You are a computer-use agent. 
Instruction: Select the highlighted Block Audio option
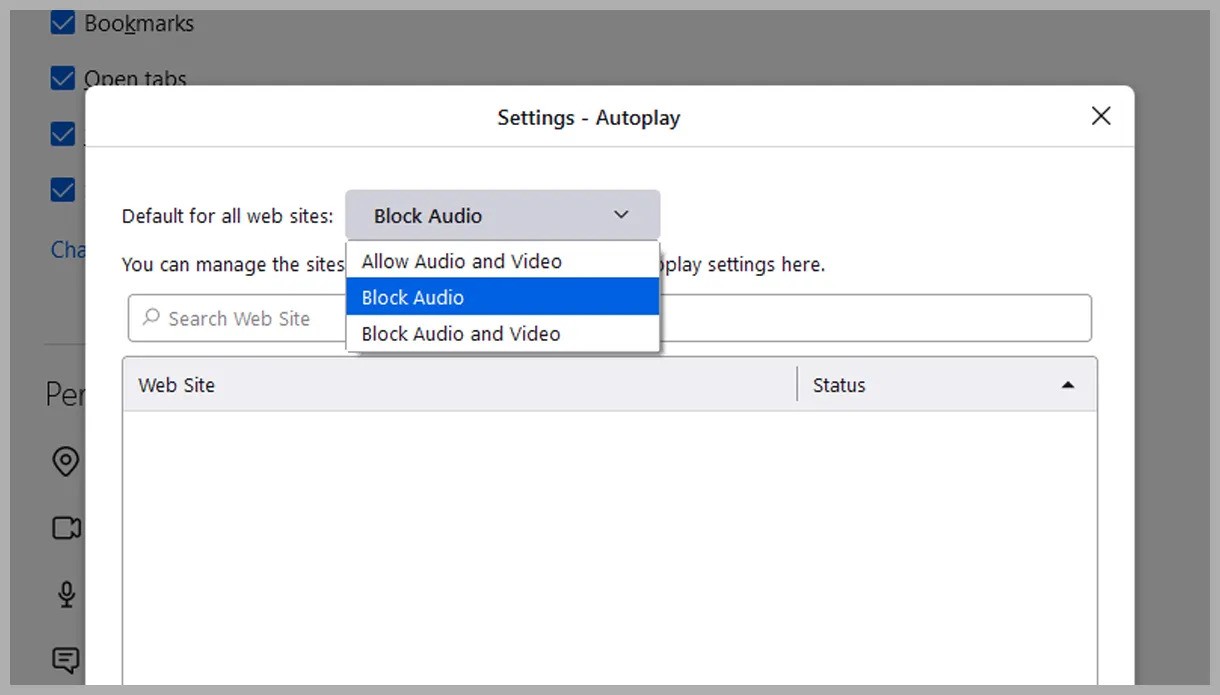[413, 297]
